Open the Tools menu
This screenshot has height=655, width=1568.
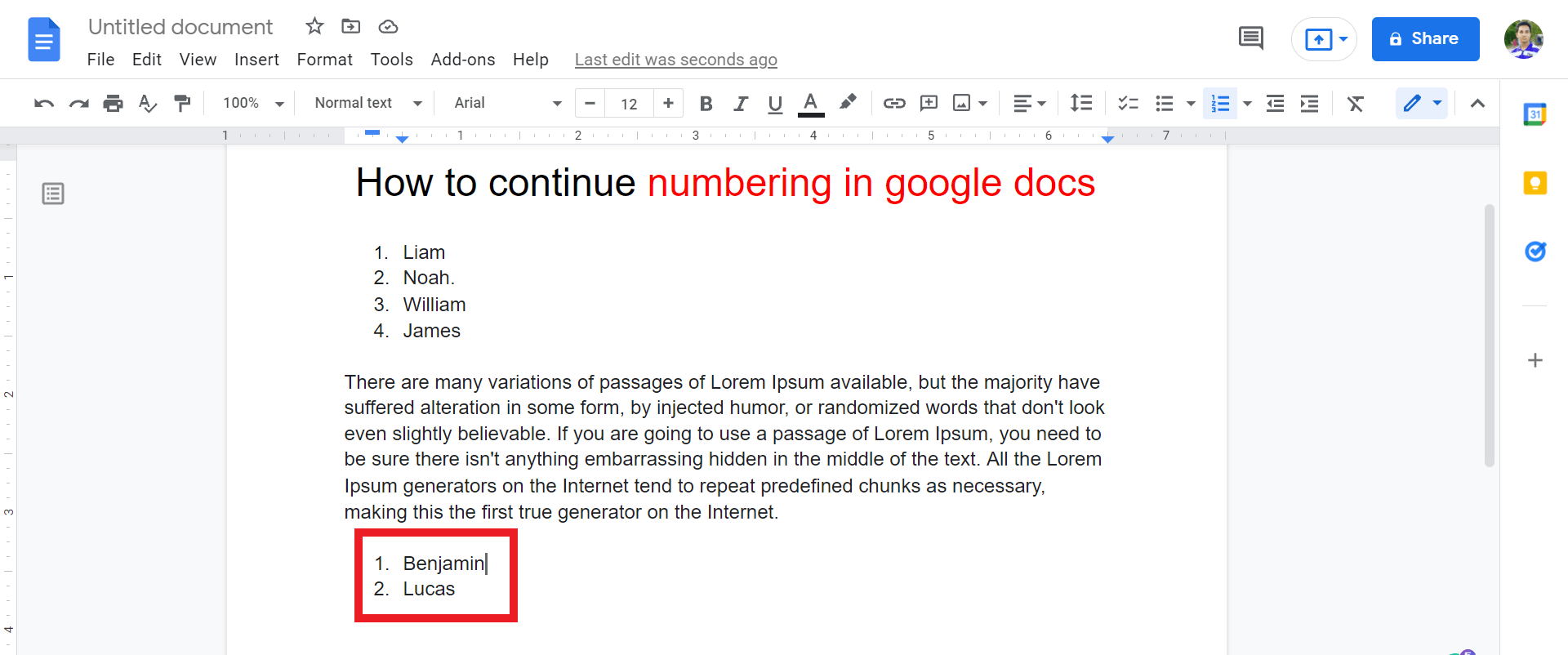coord(391,60)
